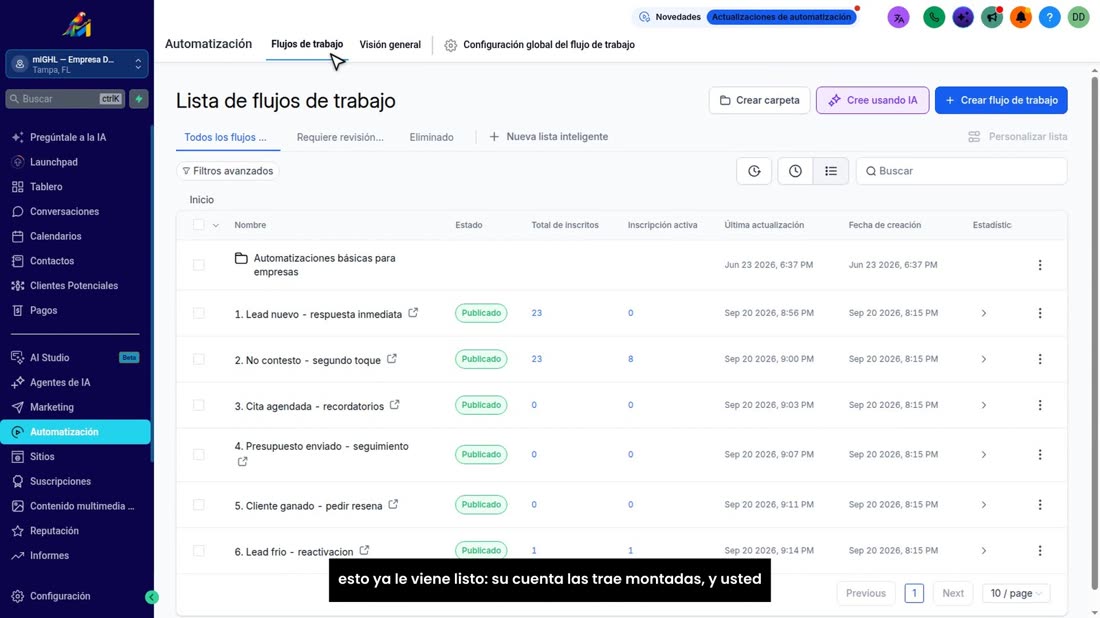Check the Lead frio workflow checkbox
This screenshot has width=1100, height=618.
199,551
